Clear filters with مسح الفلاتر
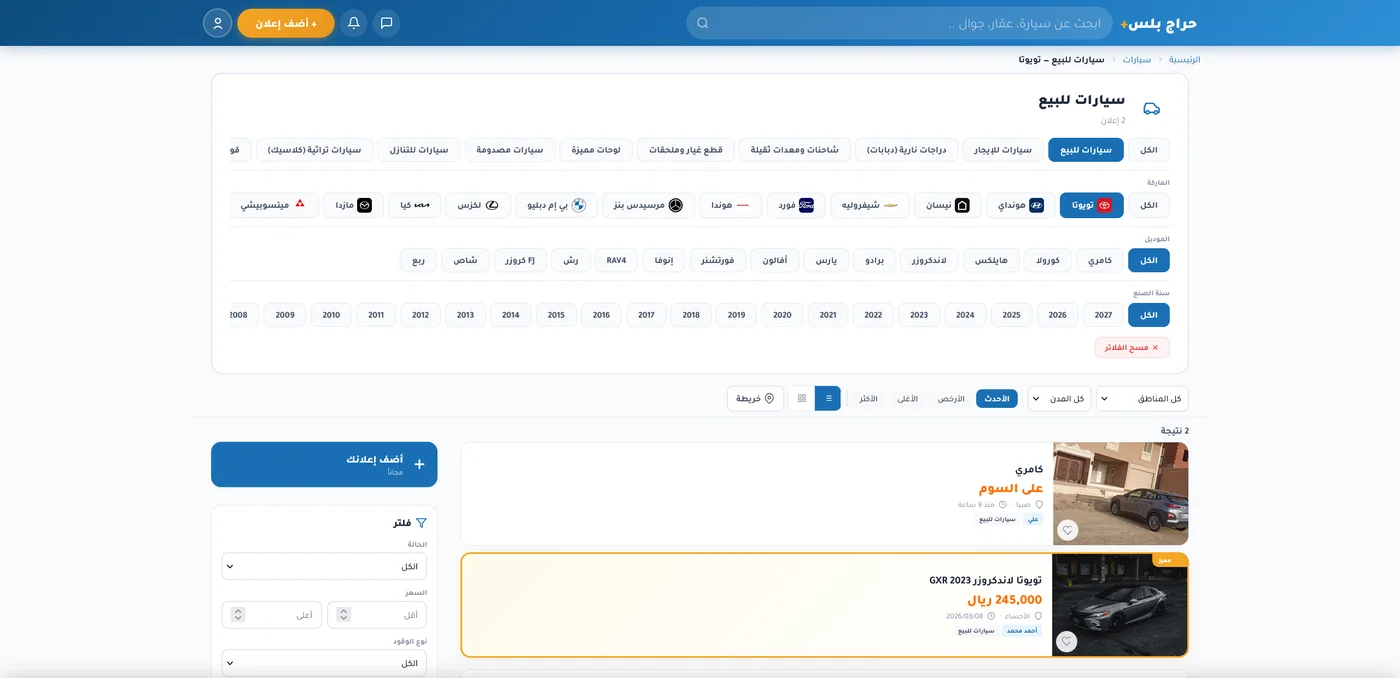 pos(1132,348)
